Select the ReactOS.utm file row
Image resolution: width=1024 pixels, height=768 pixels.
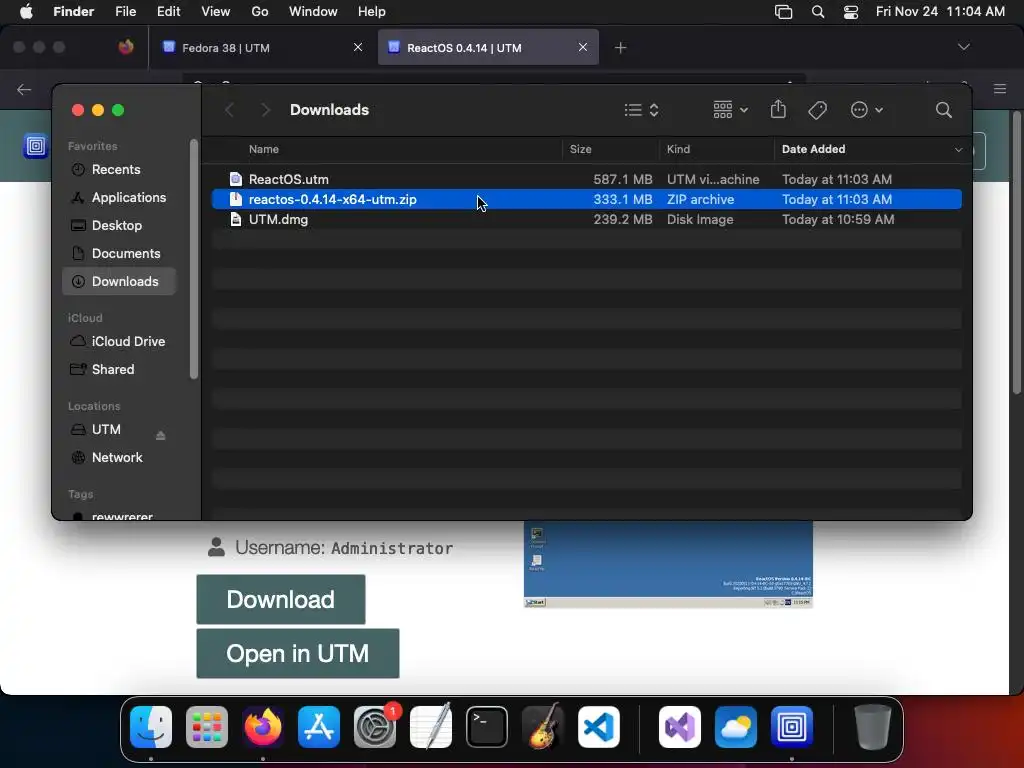click(586, 180)
